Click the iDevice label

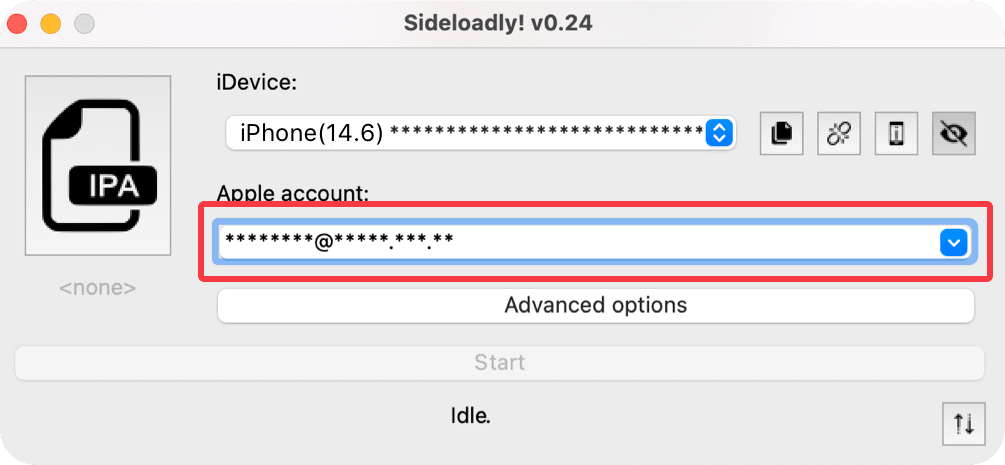[257, 84]
